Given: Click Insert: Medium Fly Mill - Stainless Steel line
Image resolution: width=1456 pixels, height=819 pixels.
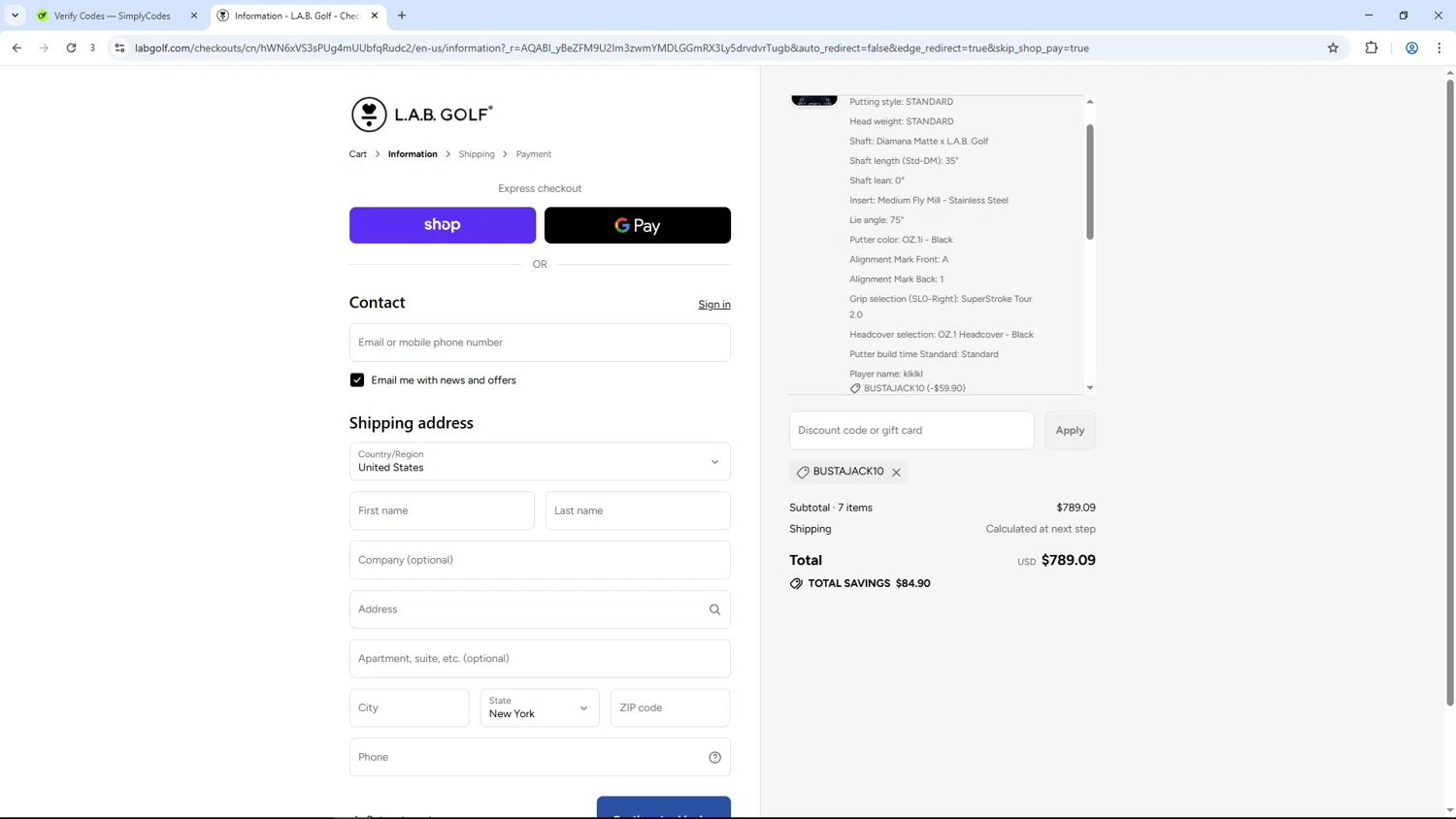Looking at the screenshot, I should click(x=929, y=200).
